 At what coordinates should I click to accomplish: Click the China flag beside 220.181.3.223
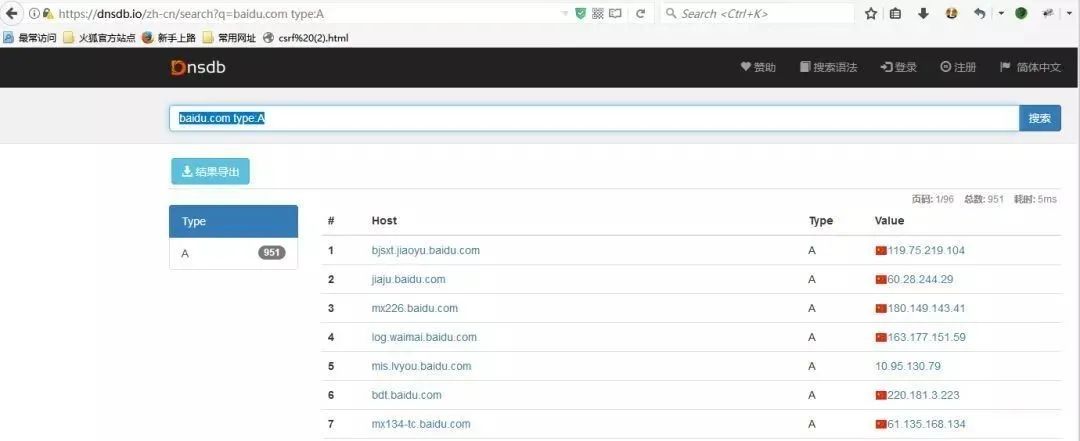click(x=881, y=396)
